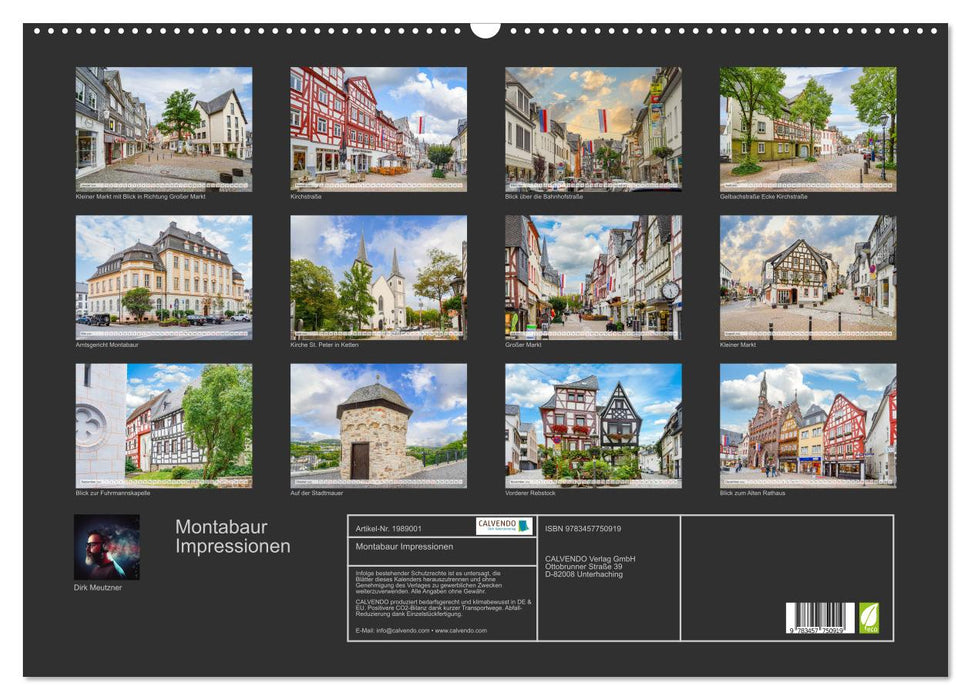Open the Blick über die Bahnhofstraße photo
The width and height of the screenshot is (971, 700).
pos(593,129)
